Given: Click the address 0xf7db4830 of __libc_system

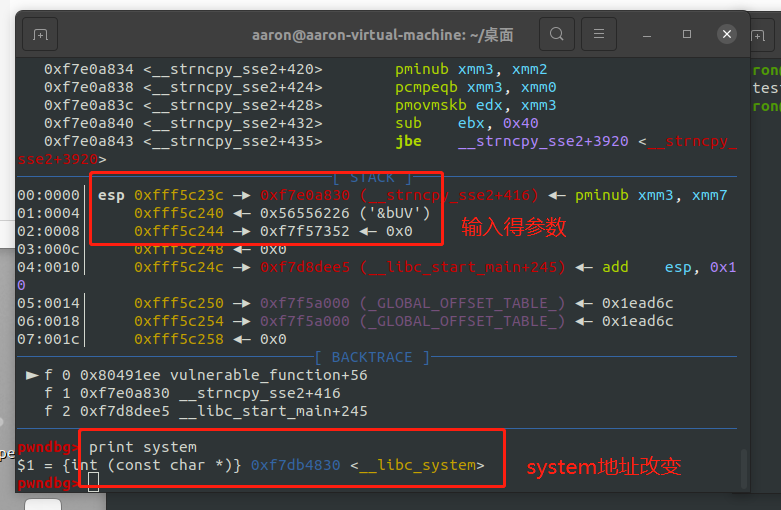Looking at the screenshot, I should [295, 465].
